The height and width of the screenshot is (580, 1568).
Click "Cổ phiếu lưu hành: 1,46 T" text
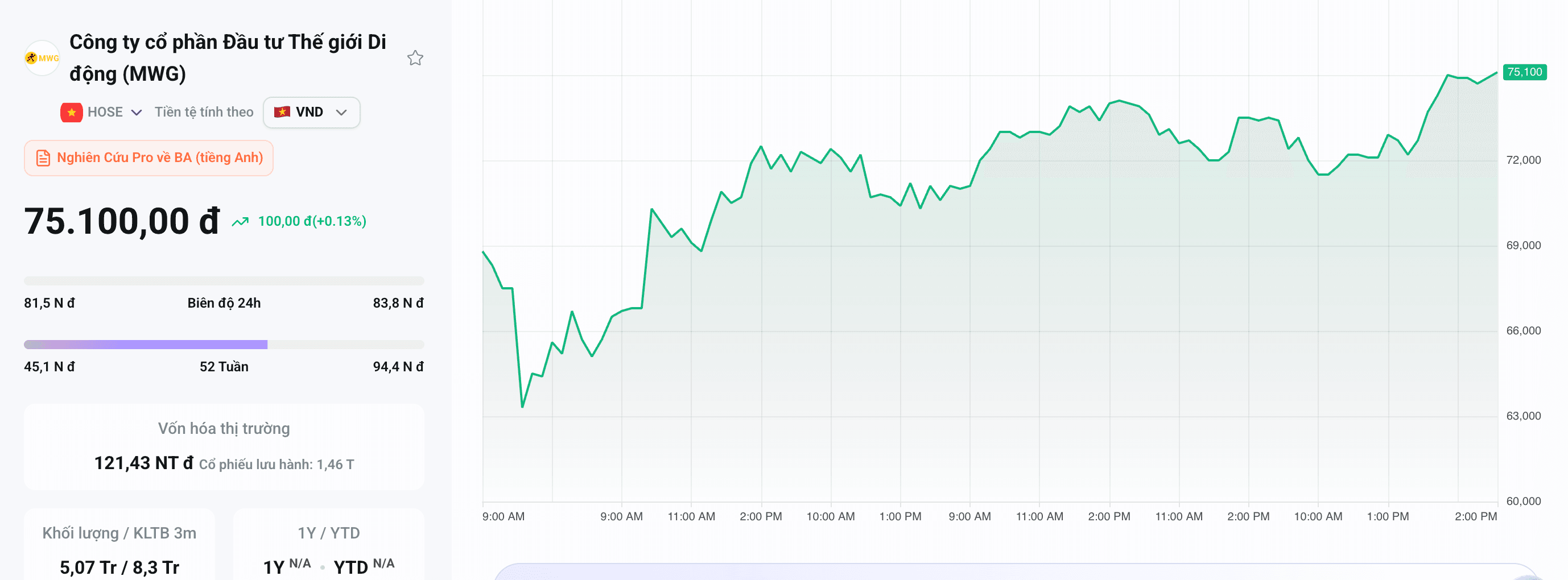(277, 465)
